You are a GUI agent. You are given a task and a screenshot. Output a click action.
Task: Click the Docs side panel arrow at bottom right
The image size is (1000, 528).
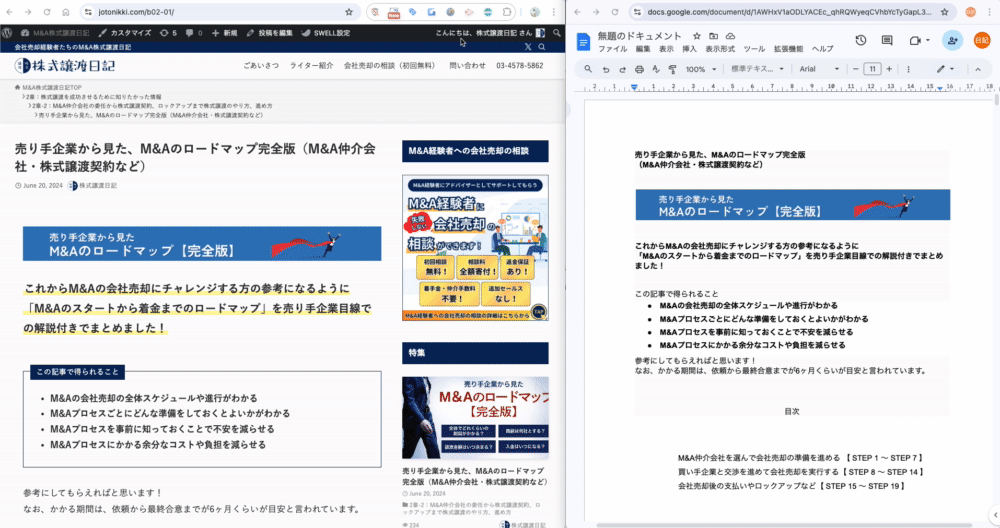994,515
